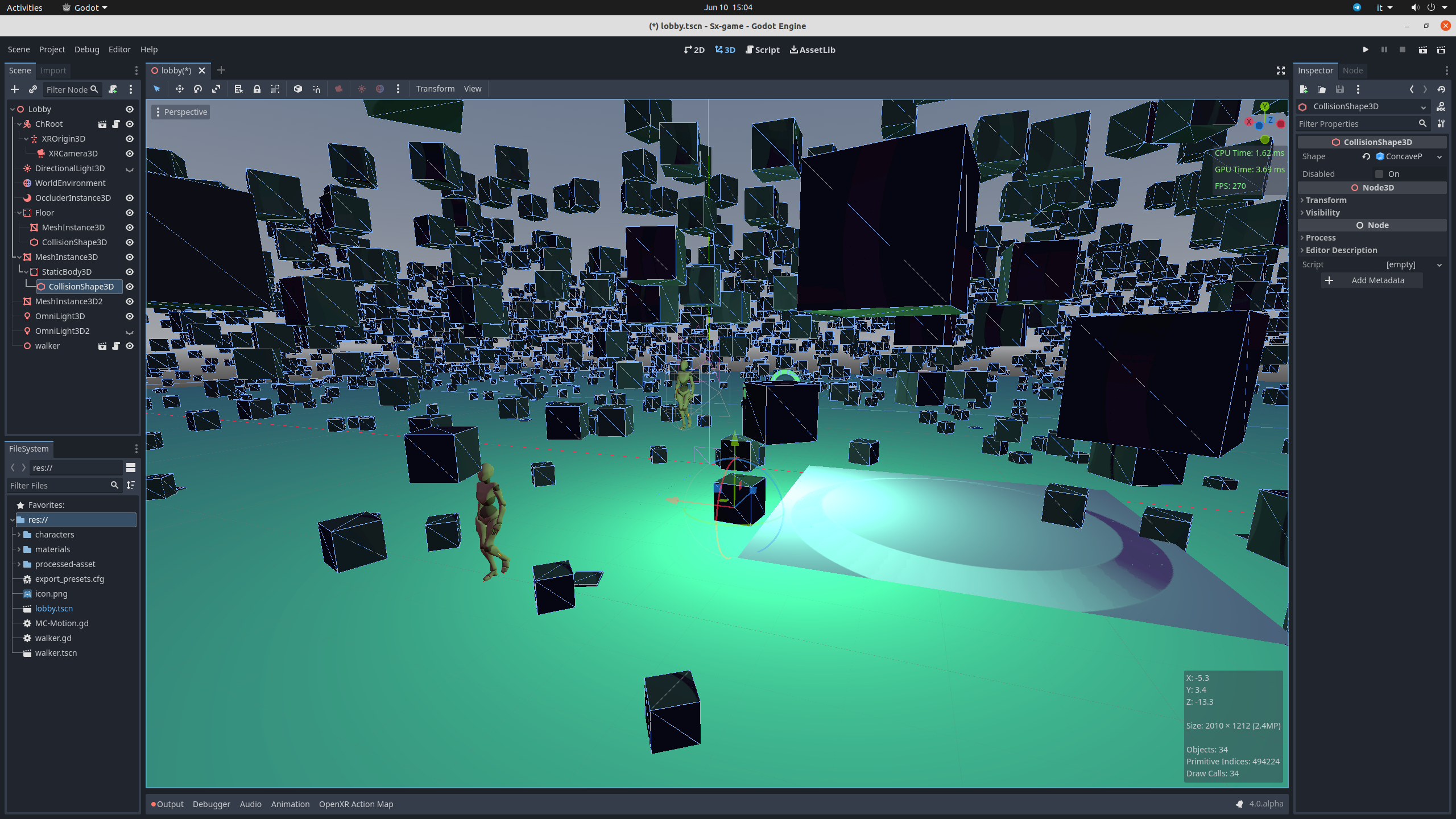Enable the Disabled On checkbox
The width and height of the screenshot is (1456, 819).
[x=1379, y=174]
